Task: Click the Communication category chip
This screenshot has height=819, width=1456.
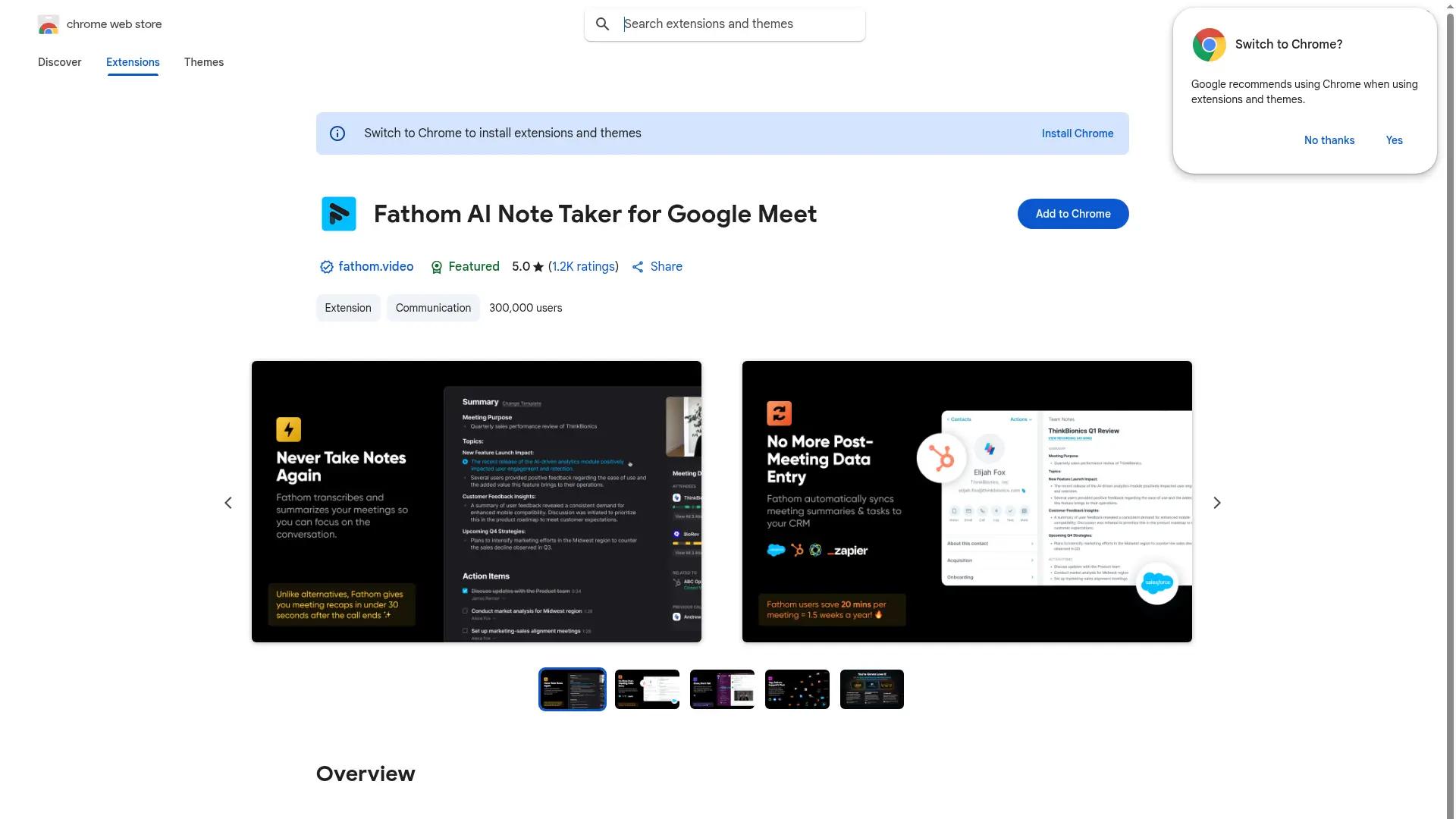Action: click(x=433, y=308)
